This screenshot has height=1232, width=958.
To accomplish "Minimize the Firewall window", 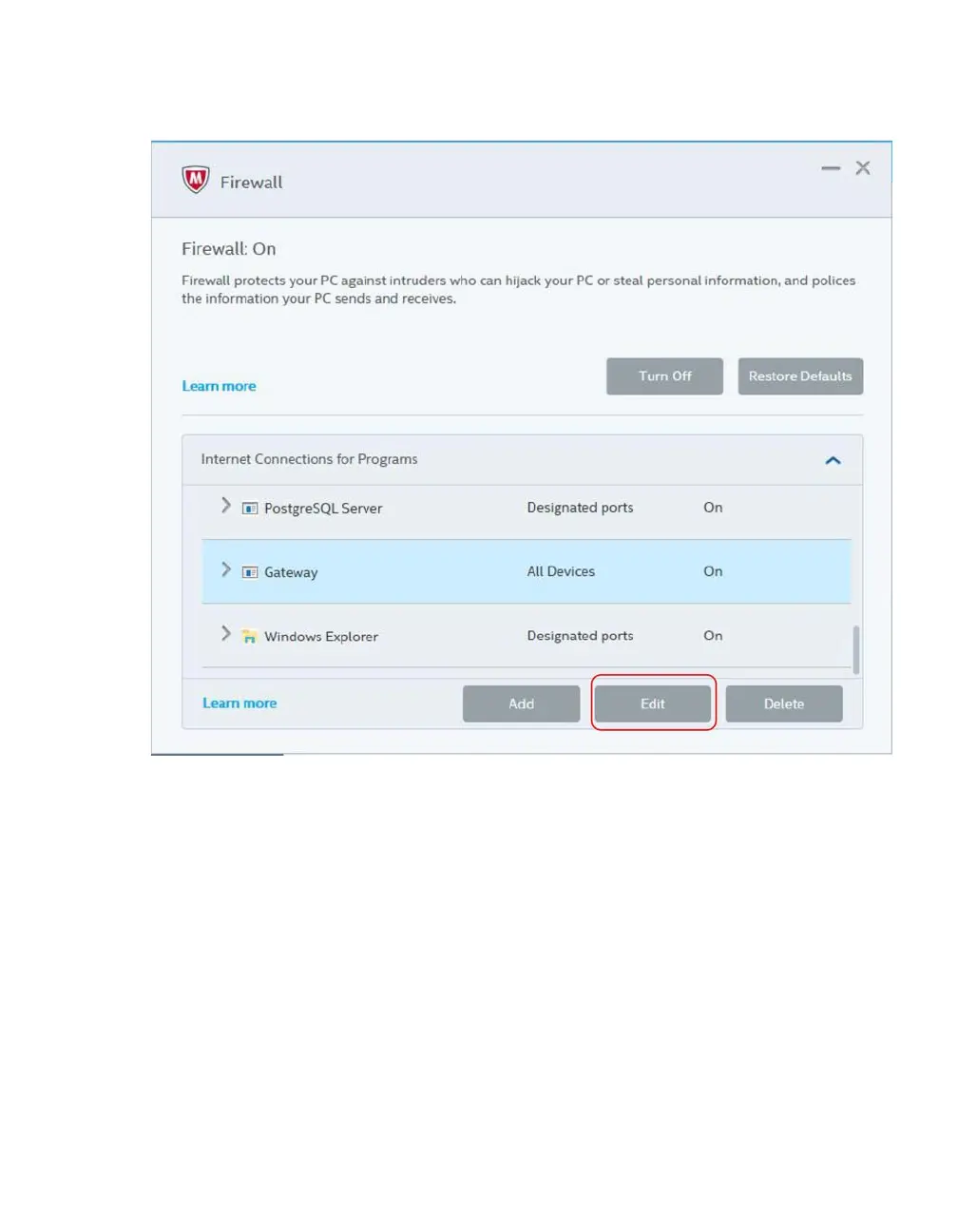I will [x=831, y=168].
